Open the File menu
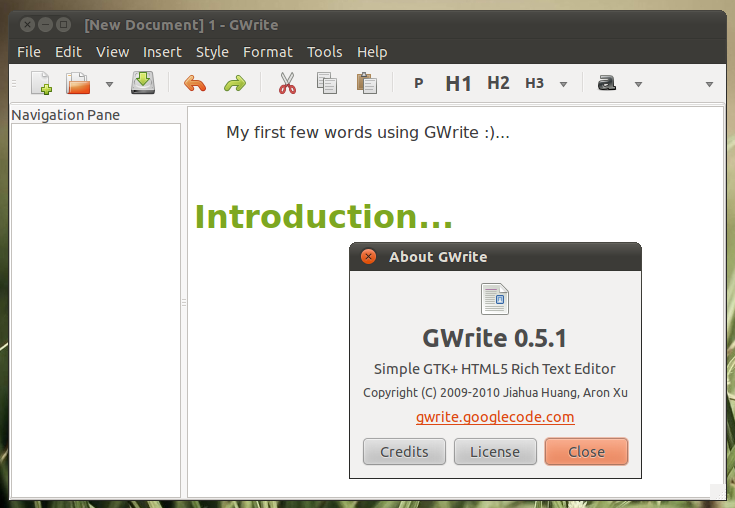The width and height of the screenshot is (735, 508). pyautogui.click(x=29, y=52)
